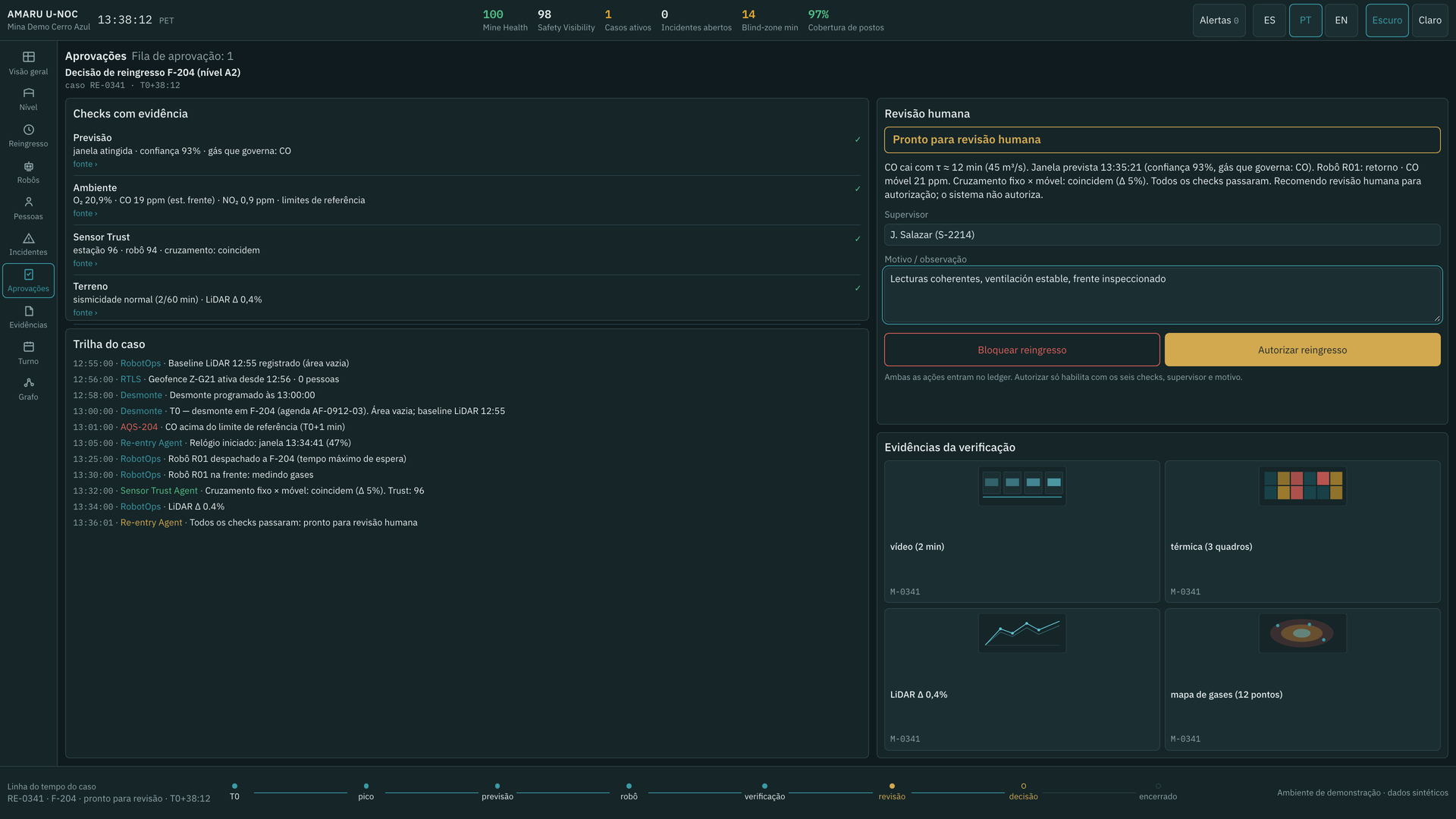The image size is (1456, 819).
Task: Open the Evidências document icon
Action: click(x=28, y=311)
